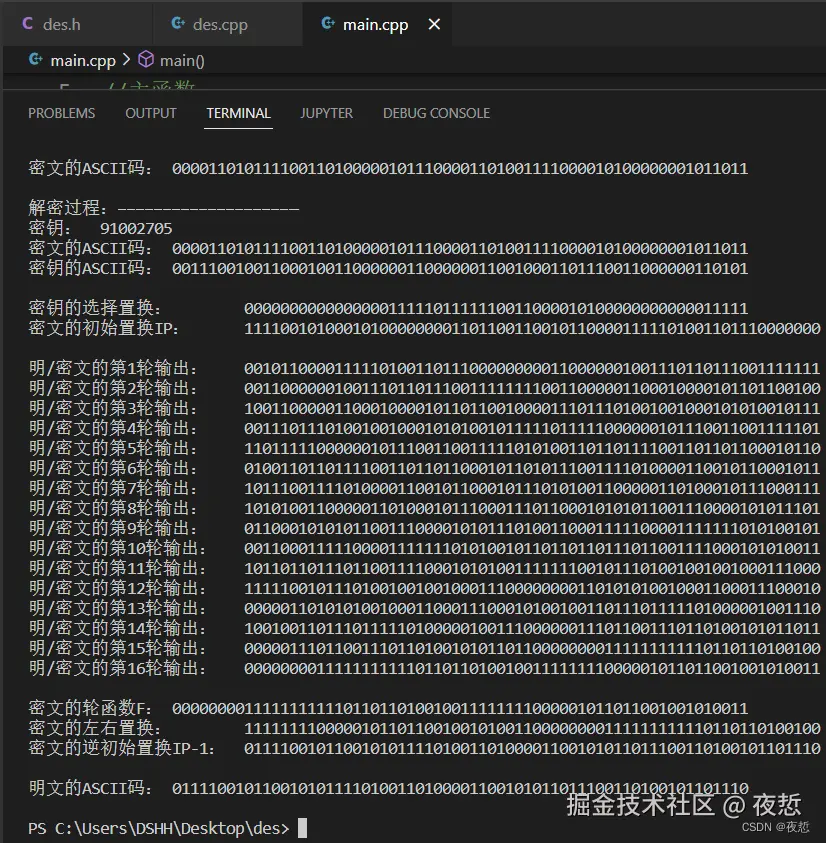Click the '密文的左右置换' line
826x843 pixels.
click(x=424, y=728)
